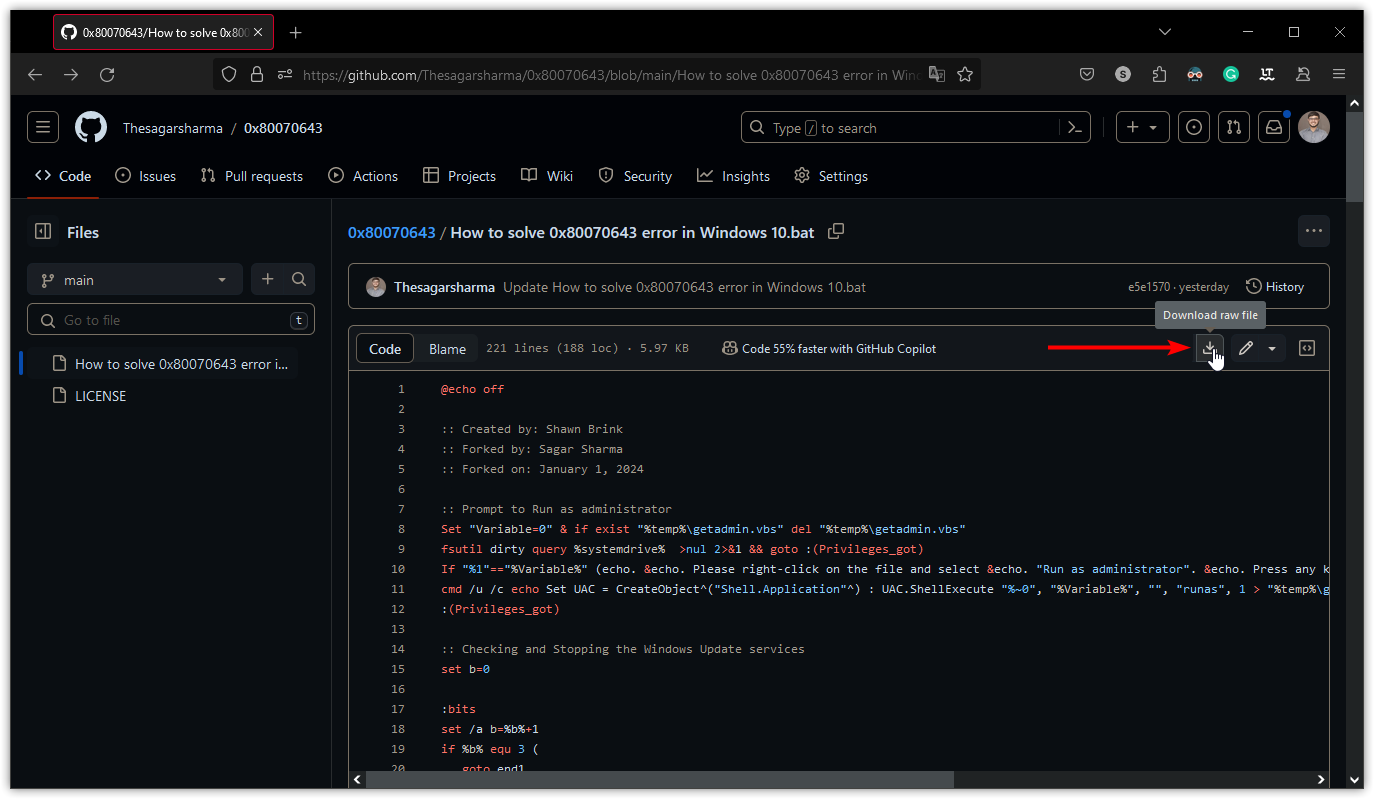1374x799 pixels.
Task: Open the Wiki tab
Action: click(547, 176)
